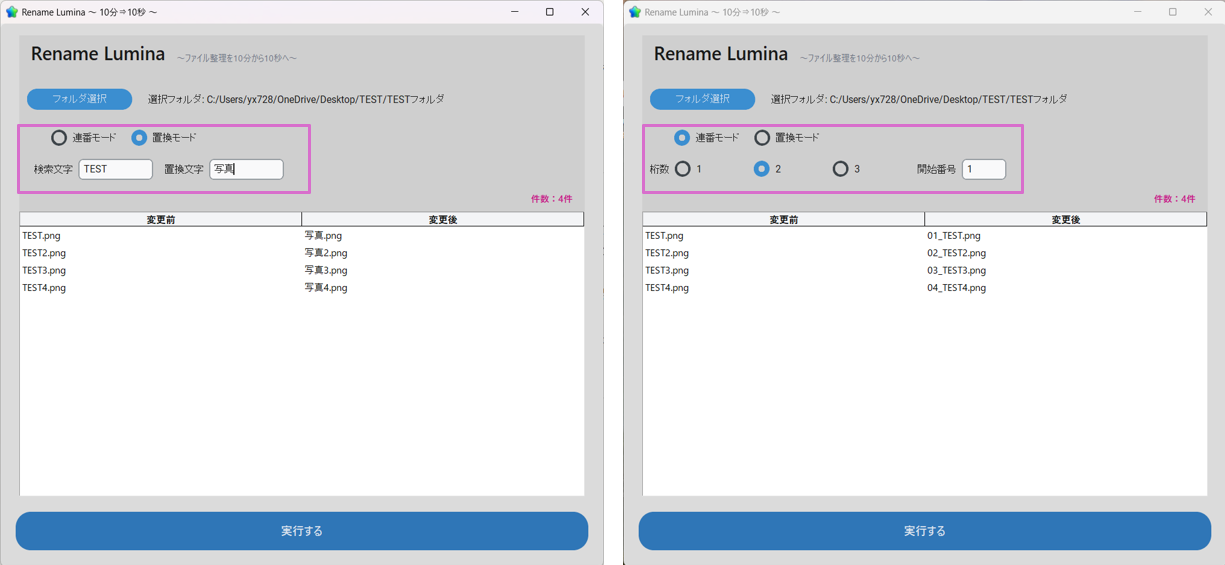The image size is (1225, 565).
Task: Select 置換モード radio in the right window
Action: point(762,138)
